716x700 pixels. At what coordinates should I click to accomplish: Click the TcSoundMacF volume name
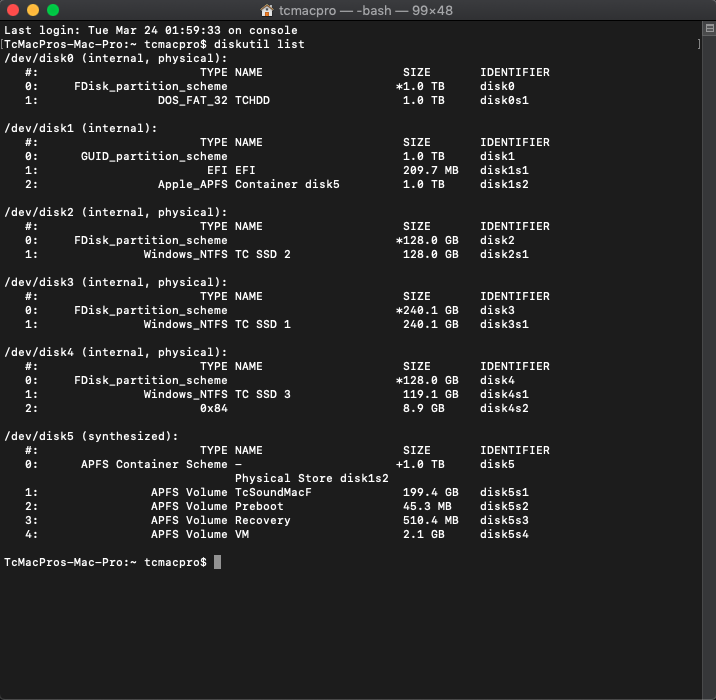(273, 492)
